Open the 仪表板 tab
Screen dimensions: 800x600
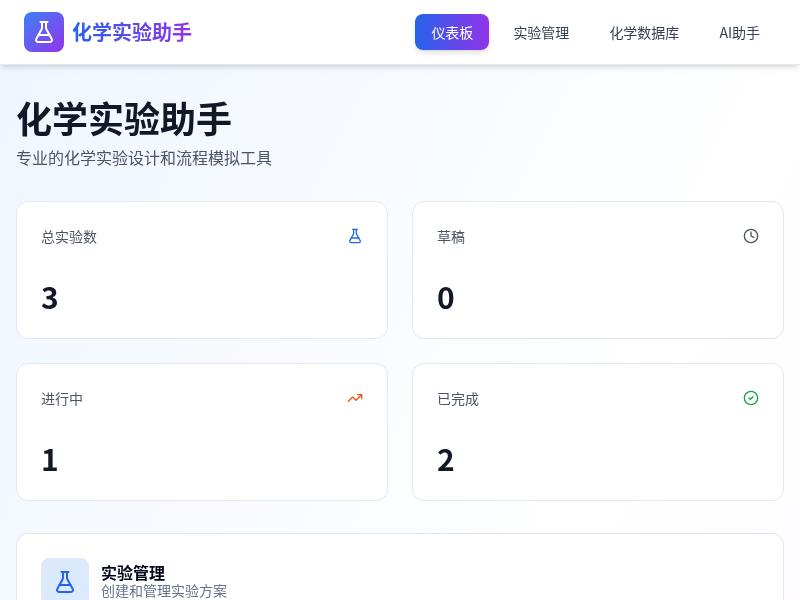[452, 33]
